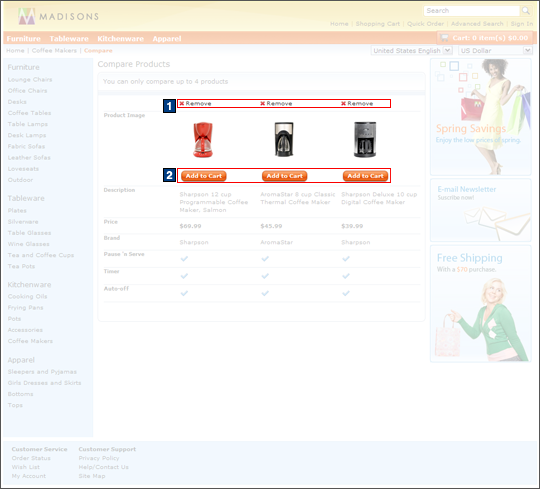Go to Home in the top links
The width and height of the screenshot is (540, 489).
click(x=339, y=24)
